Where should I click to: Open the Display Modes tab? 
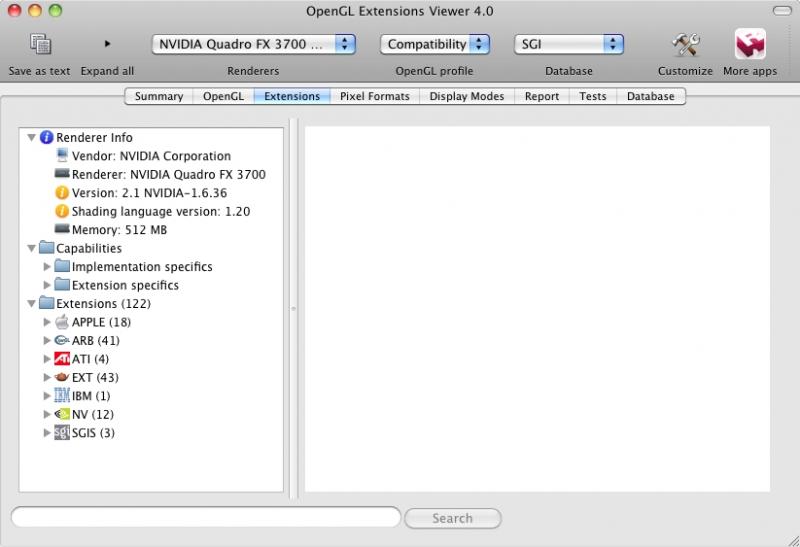pos(468,97)
